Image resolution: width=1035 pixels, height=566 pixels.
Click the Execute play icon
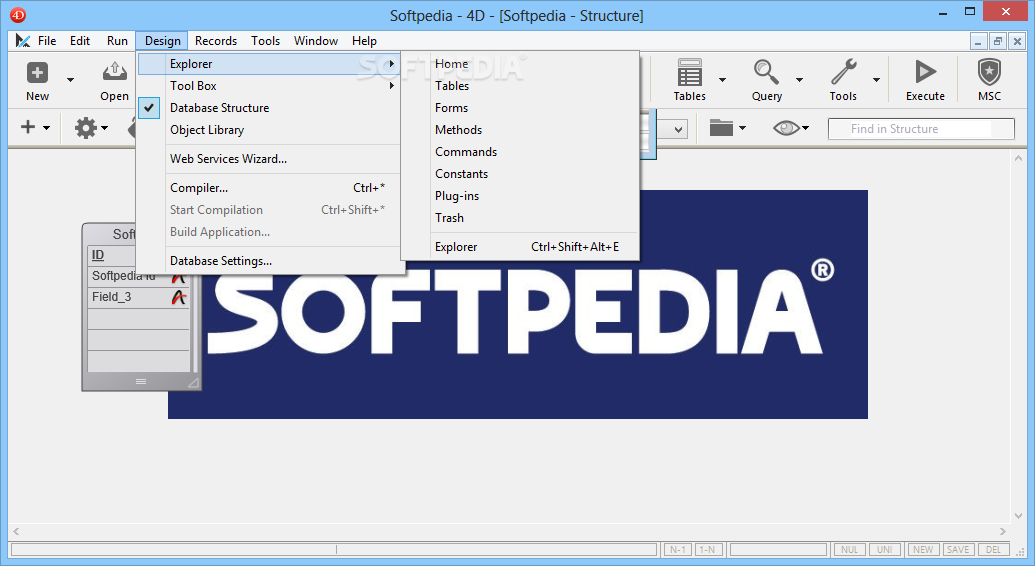(x=925, y=72)
